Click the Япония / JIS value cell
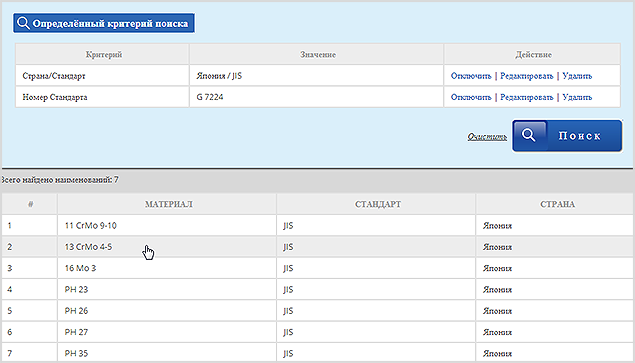This screenshot has width=635, height=363. [316, 76]
